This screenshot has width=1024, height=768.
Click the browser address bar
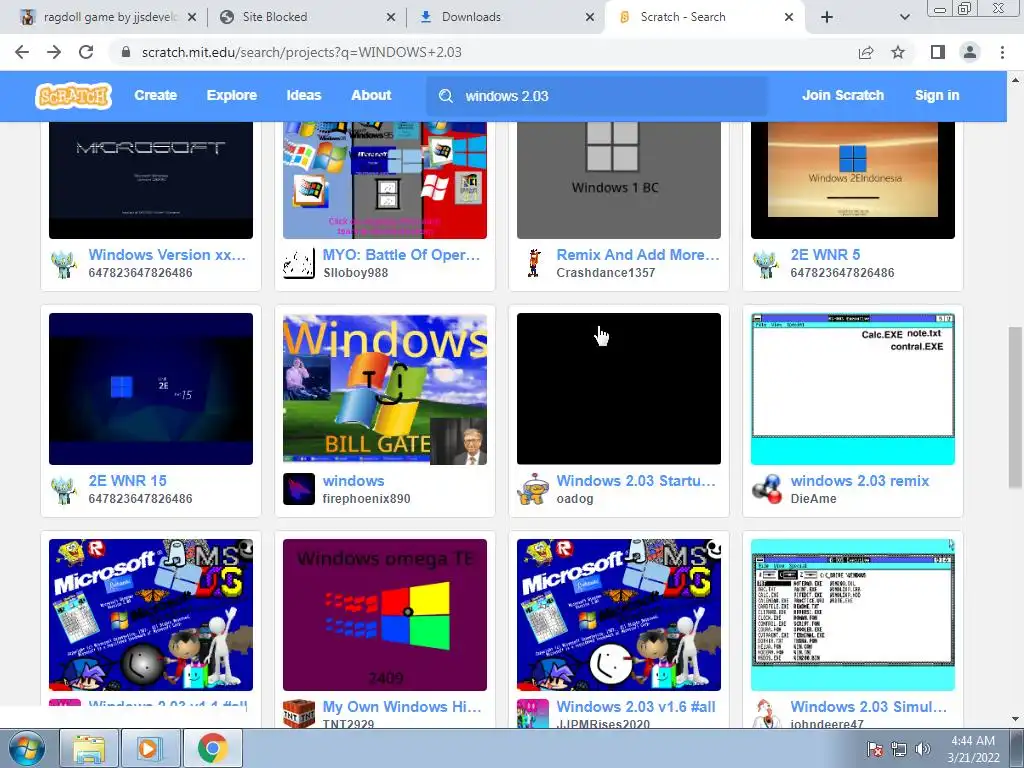[483, 52]
